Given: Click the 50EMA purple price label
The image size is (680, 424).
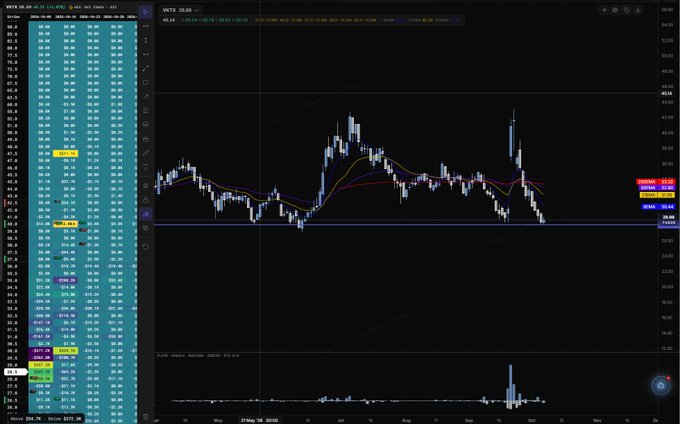Looking at the screenshot, I should (657, 188).
